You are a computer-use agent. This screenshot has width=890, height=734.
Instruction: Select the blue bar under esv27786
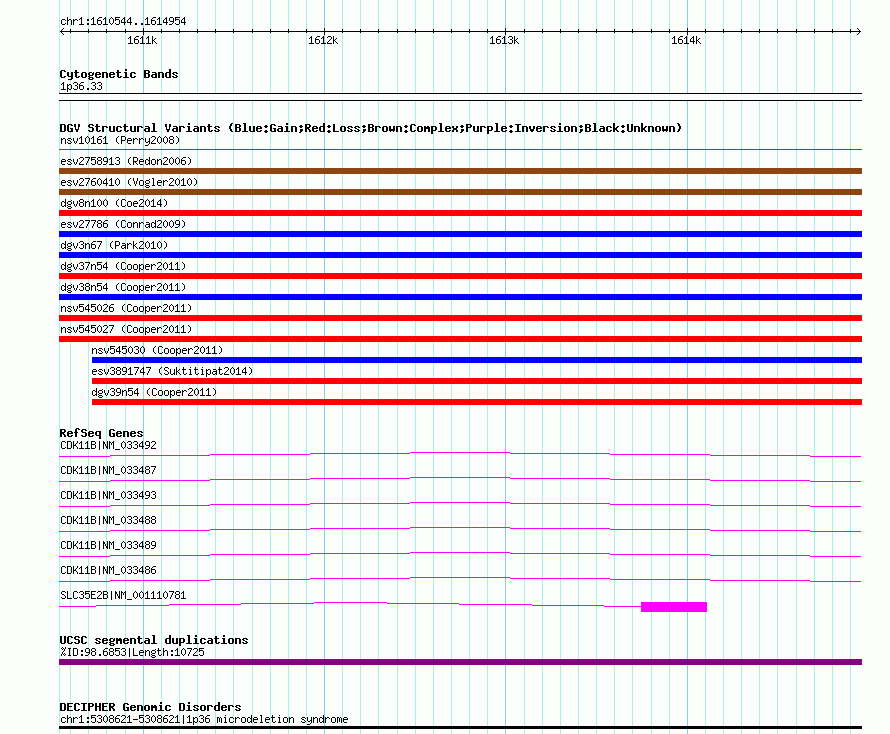tap(460, 234)
